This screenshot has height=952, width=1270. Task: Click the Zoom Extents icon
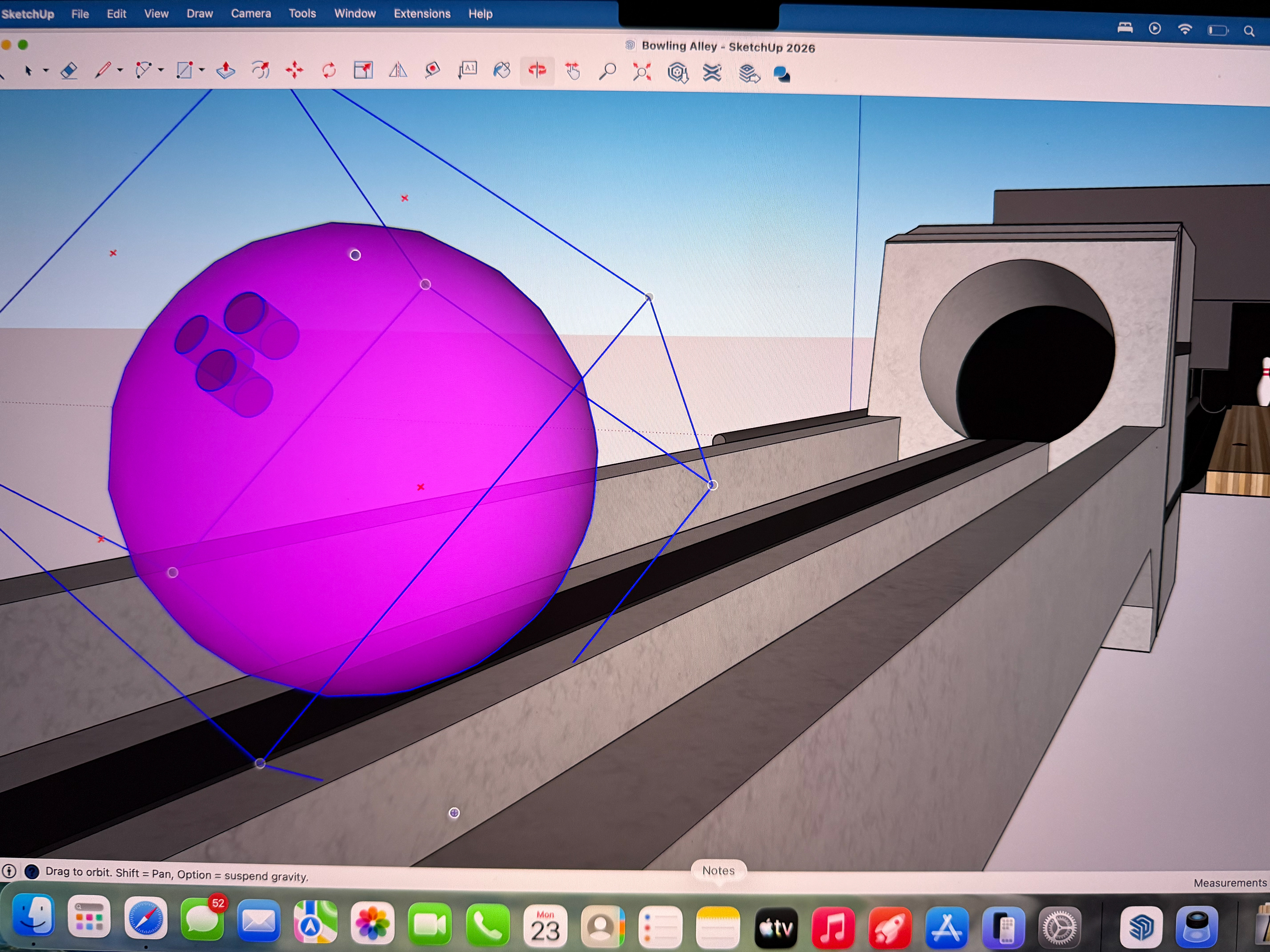642,72
